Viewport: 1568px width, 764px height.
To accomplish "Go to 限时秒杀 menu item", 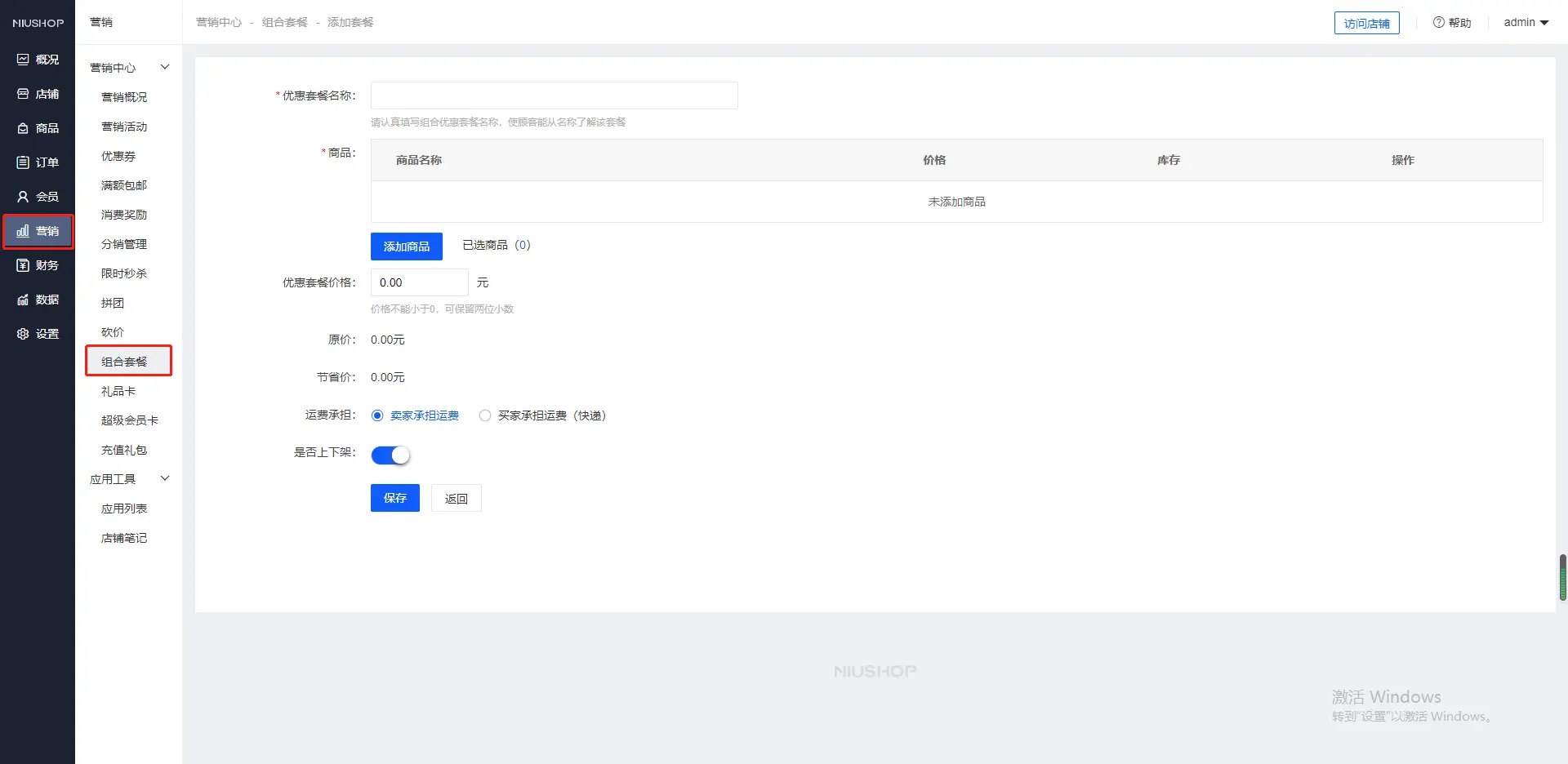I will click(x=124, y=273).
